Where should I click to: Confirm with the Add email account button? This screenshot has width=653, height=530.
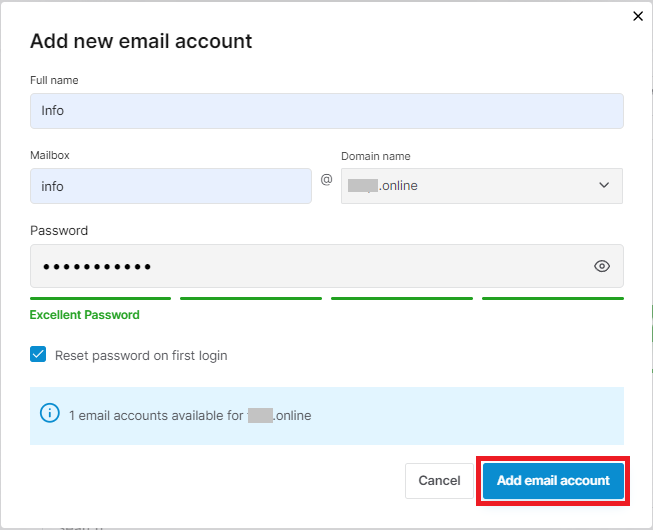pyautogui.click(x=553, y=480)
